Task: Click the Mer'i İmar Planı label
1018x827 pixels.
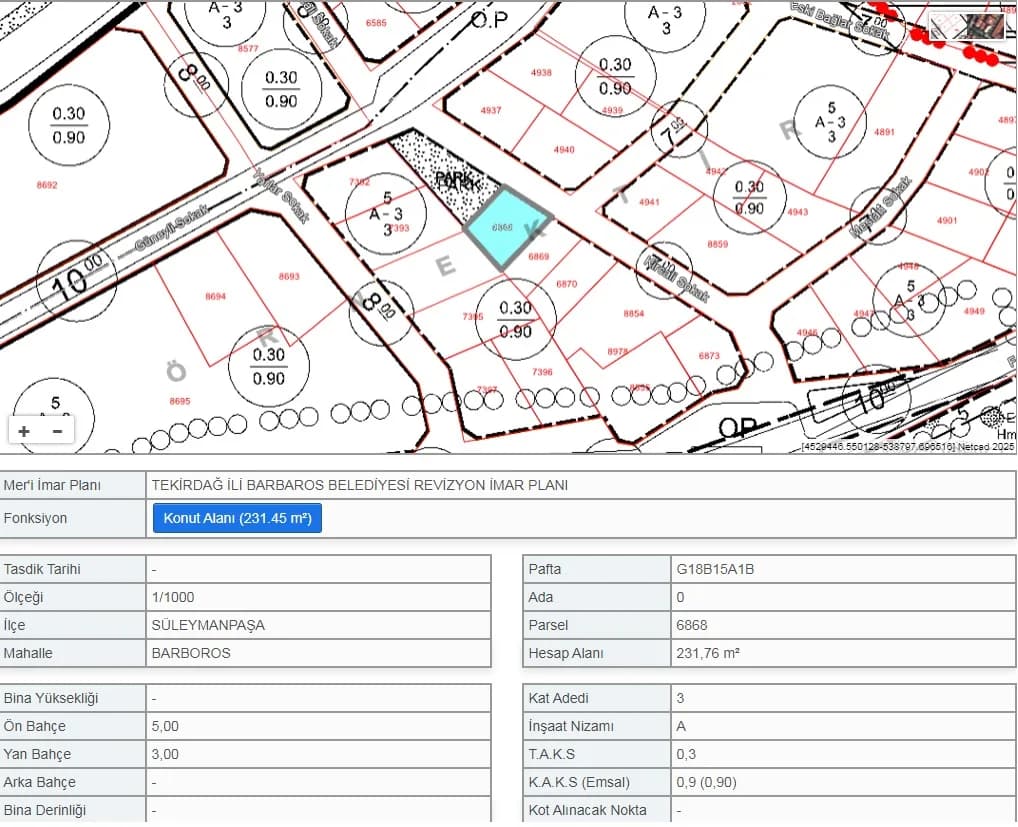Action: [52, 485]
